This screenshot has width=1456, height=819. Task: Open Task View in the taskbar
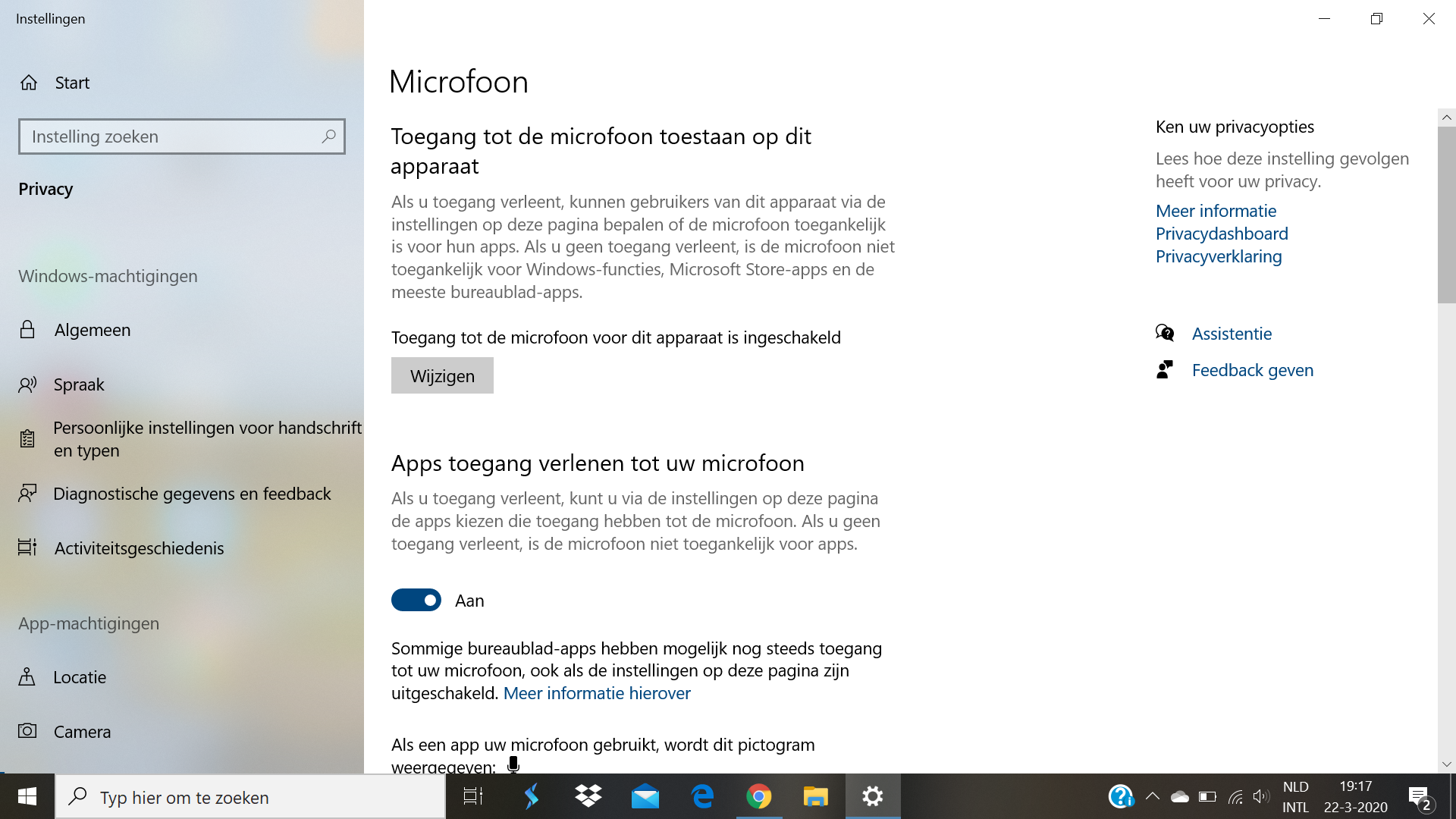[x=473, y=796]
